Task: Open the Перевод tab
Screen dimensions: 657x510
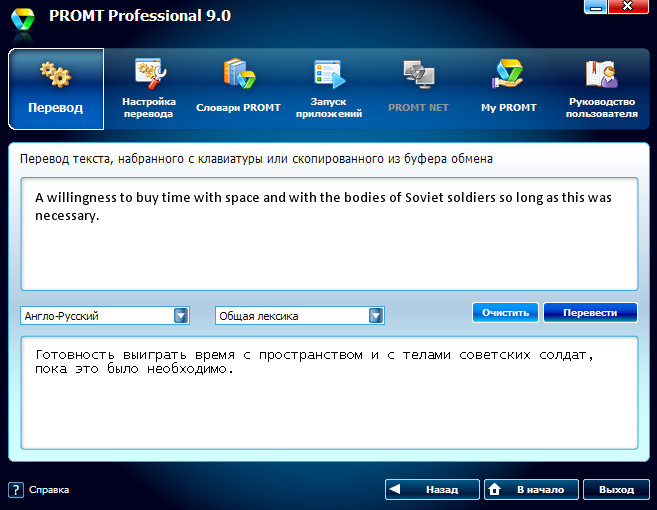Action: (x=56, y=89)
